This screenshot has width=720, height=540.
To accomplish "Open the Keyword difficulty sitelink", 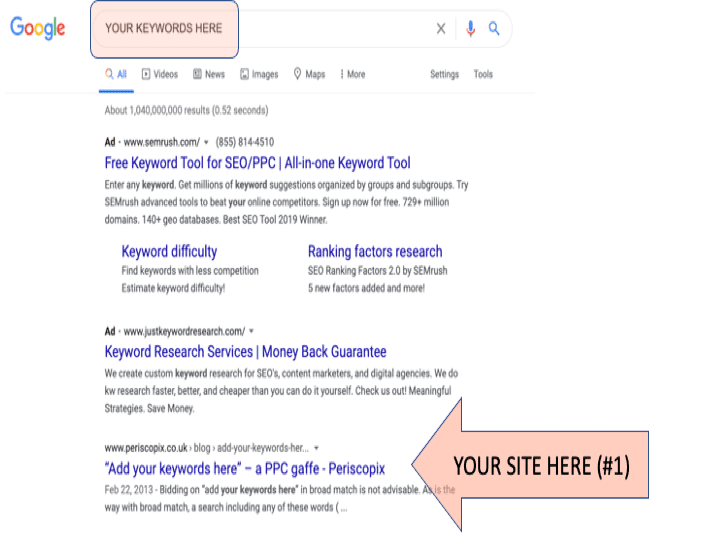I will 169,252.
